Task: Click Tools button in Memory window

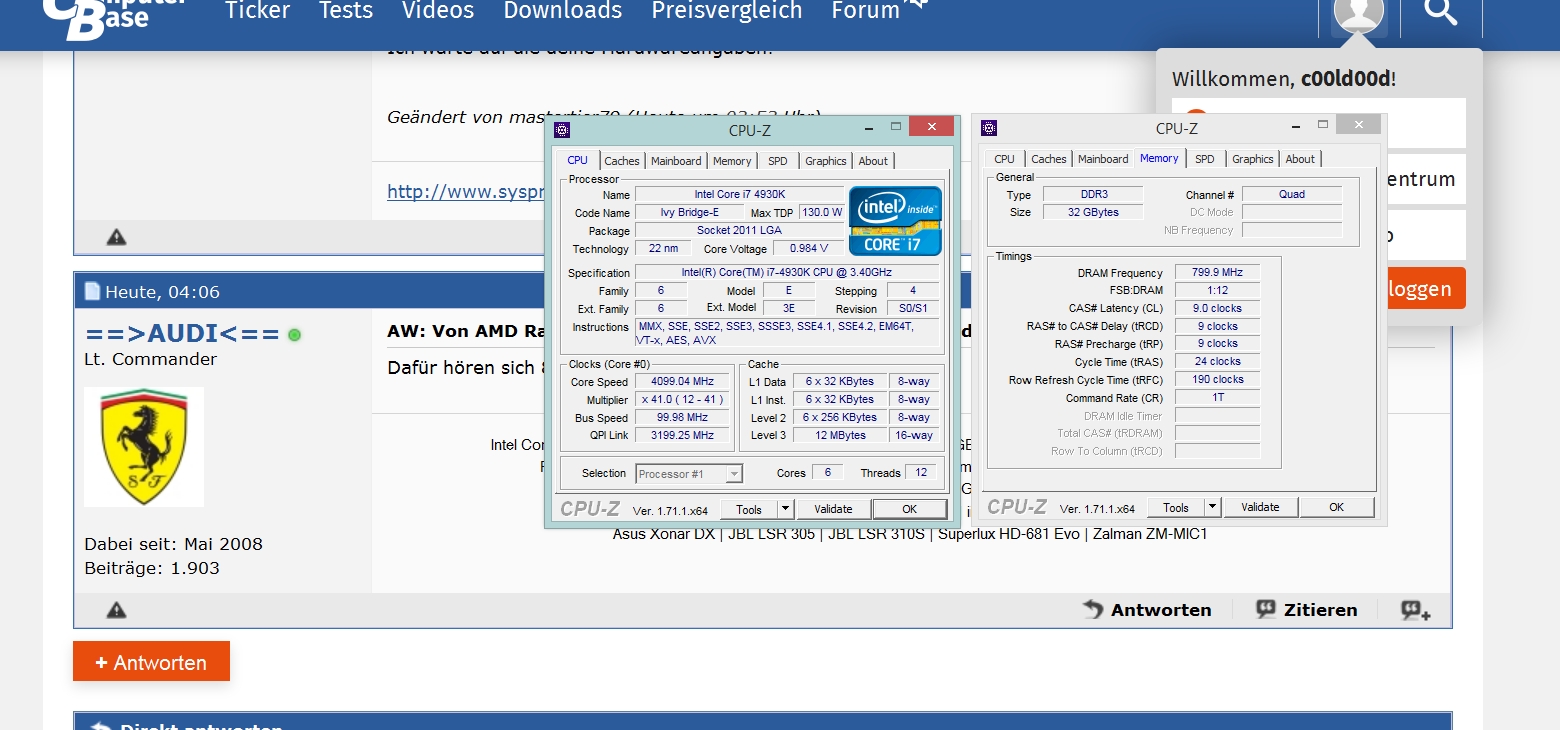Action: pyautogui.click(x=1176, y=507)
